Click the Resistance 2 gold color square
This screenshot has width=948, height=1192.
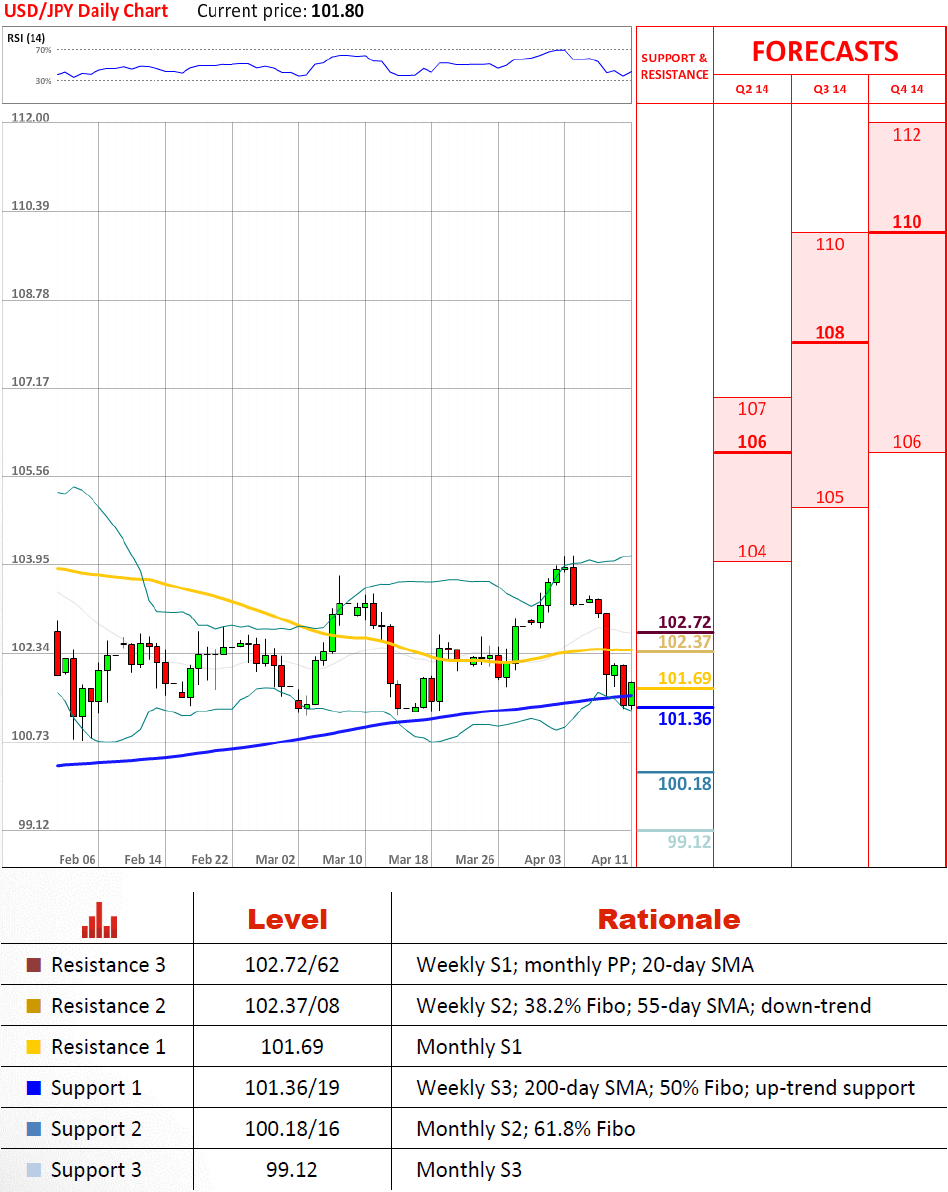pos(33,1007)
